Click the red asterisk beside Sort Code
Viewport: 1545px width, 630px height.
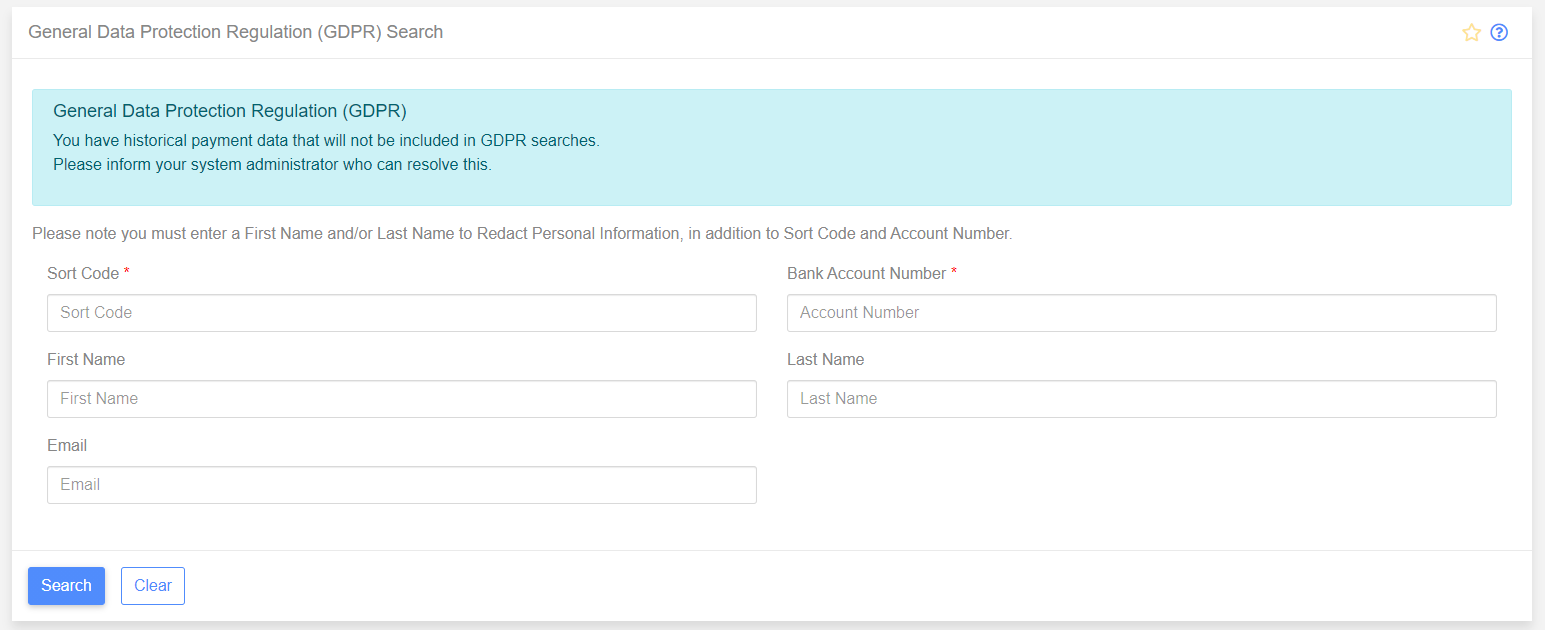(x=127, y=273)
